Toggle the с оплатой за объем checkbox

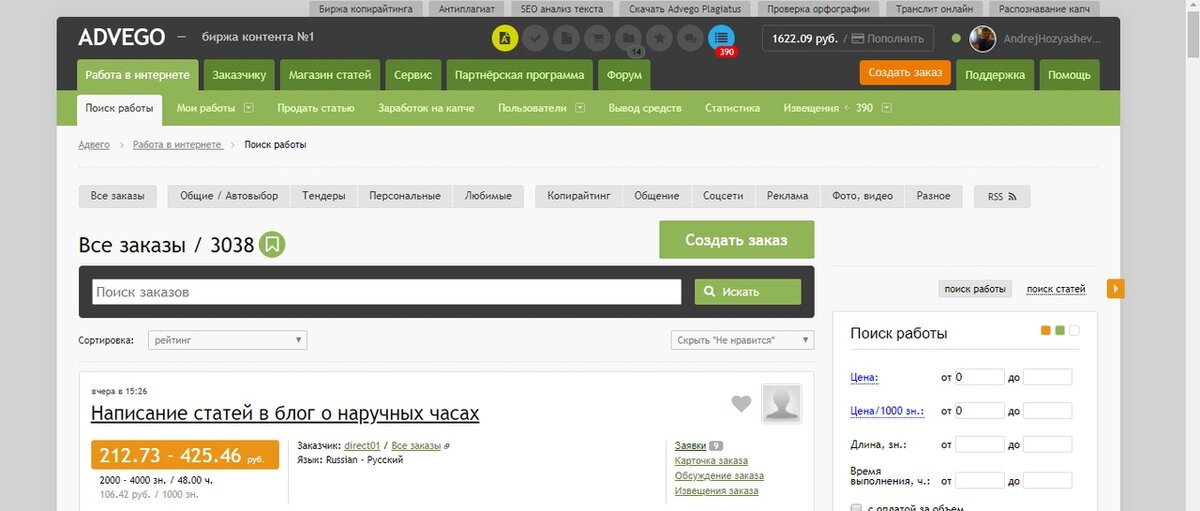(x=855, y=507)
